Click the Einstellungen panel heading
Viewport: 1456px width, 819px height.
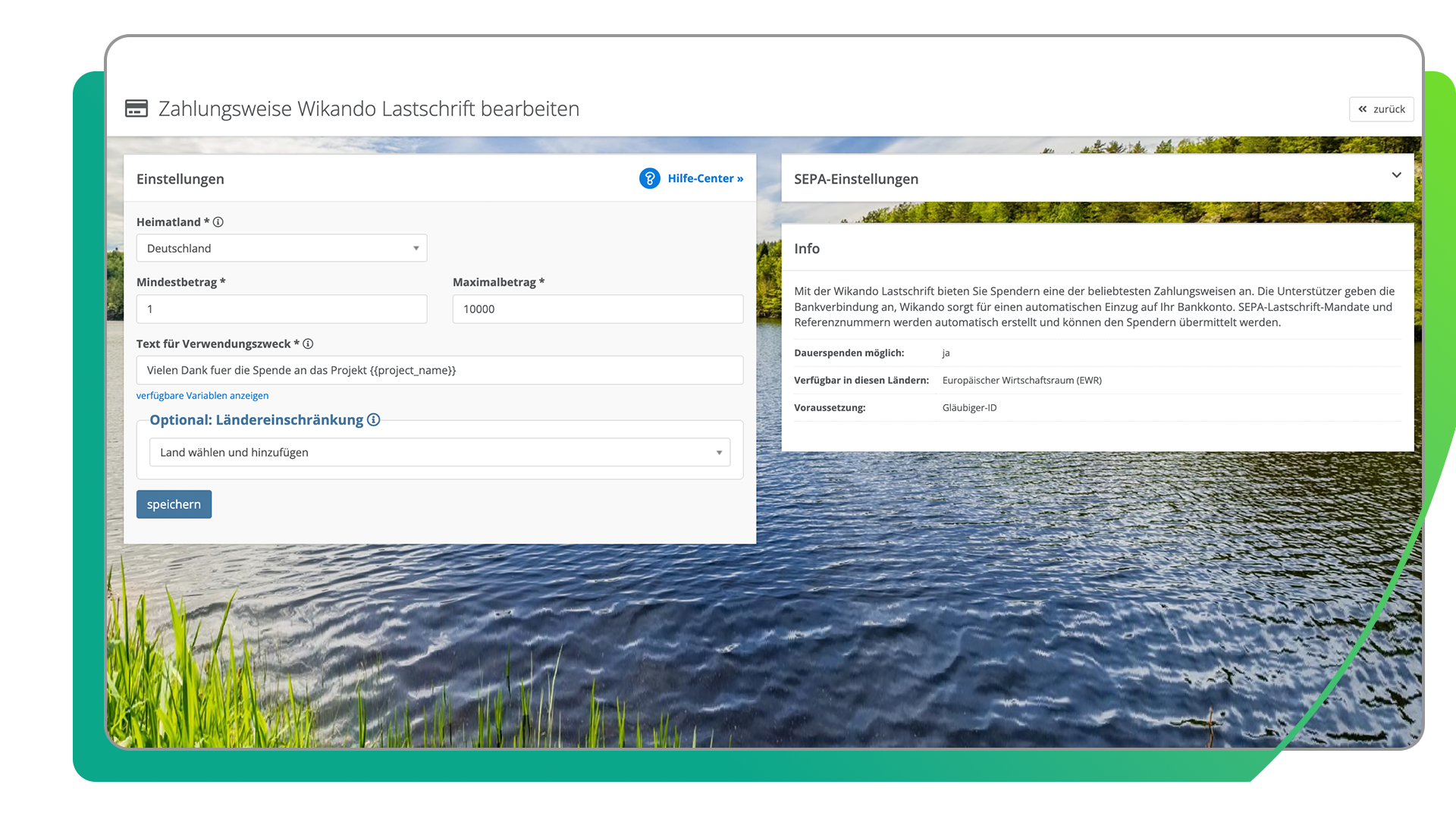180,179
